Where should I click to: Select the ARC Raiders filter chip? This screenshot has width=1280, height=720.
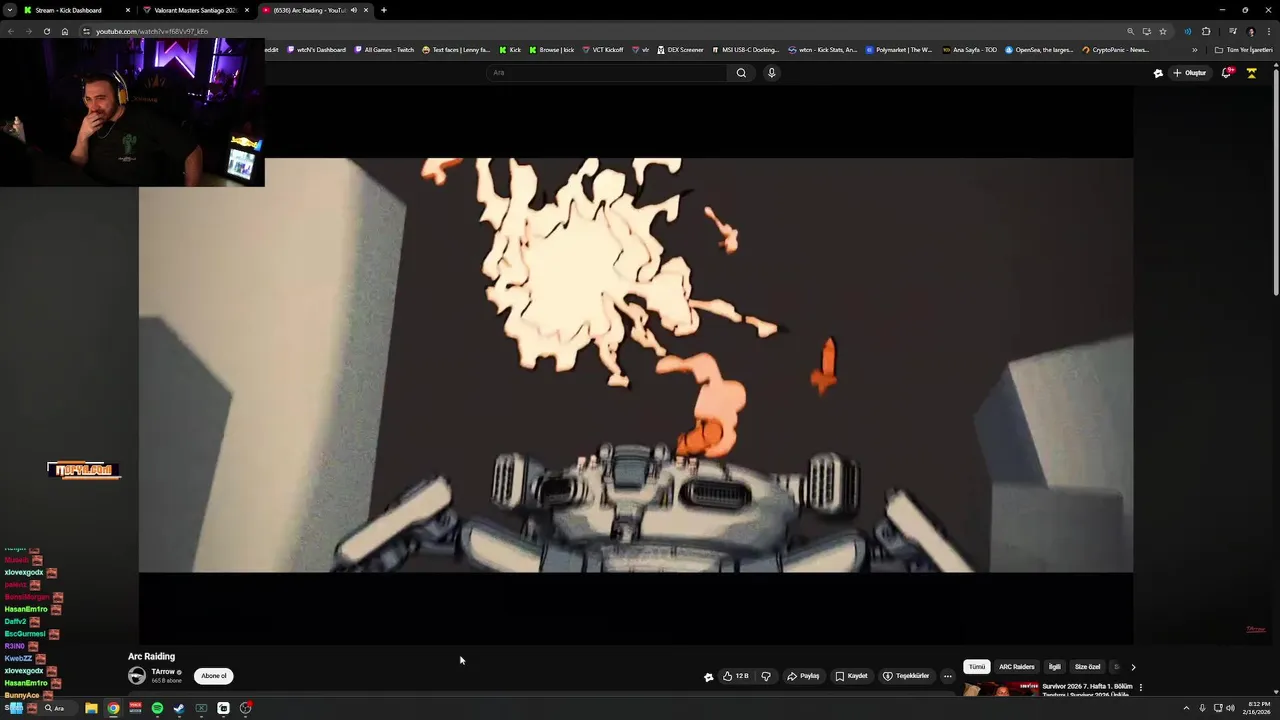(x=1016, y=667)
